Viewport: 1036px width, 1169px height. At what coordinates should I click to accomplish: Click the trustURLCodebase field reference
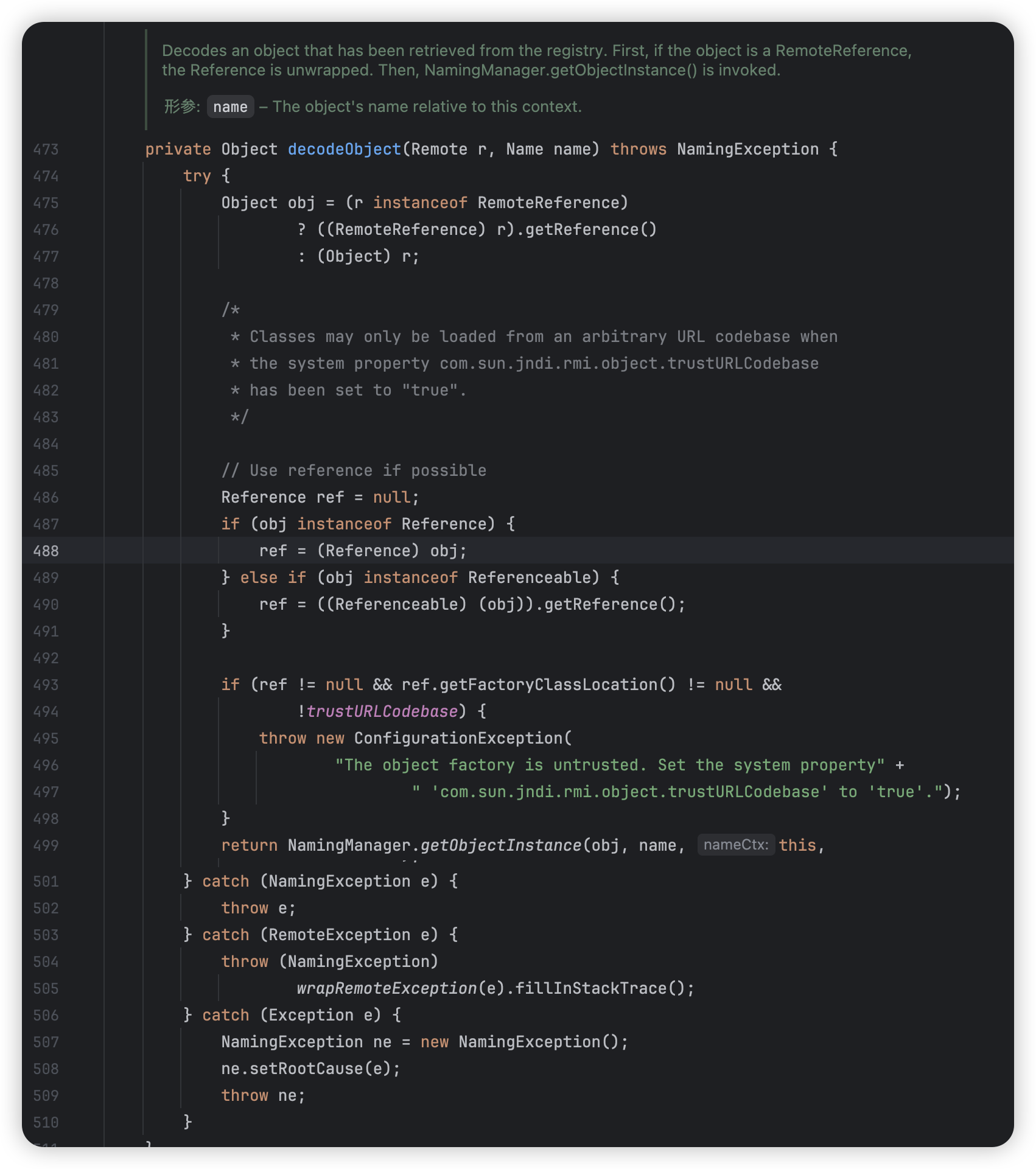[382, 711]
